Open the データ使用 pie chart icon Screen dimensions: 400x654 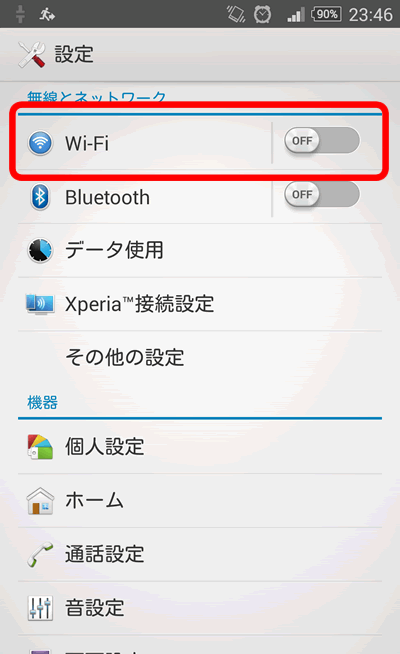coord(40,250)
